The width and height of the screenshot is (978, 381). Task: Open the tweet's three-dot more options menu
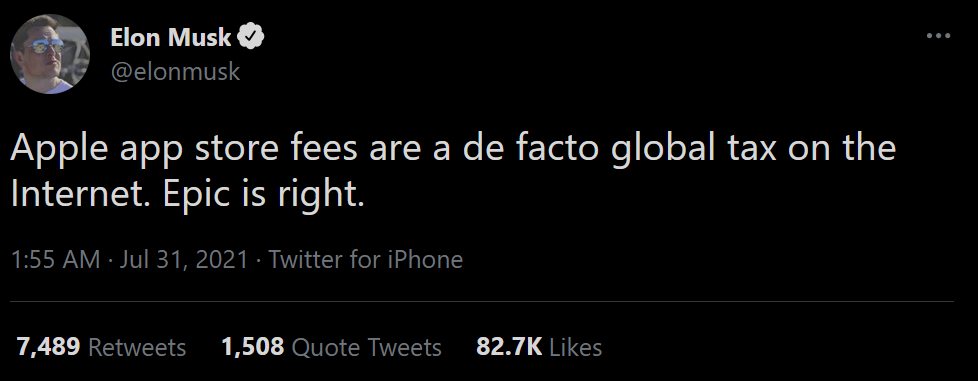click(938, 36)
